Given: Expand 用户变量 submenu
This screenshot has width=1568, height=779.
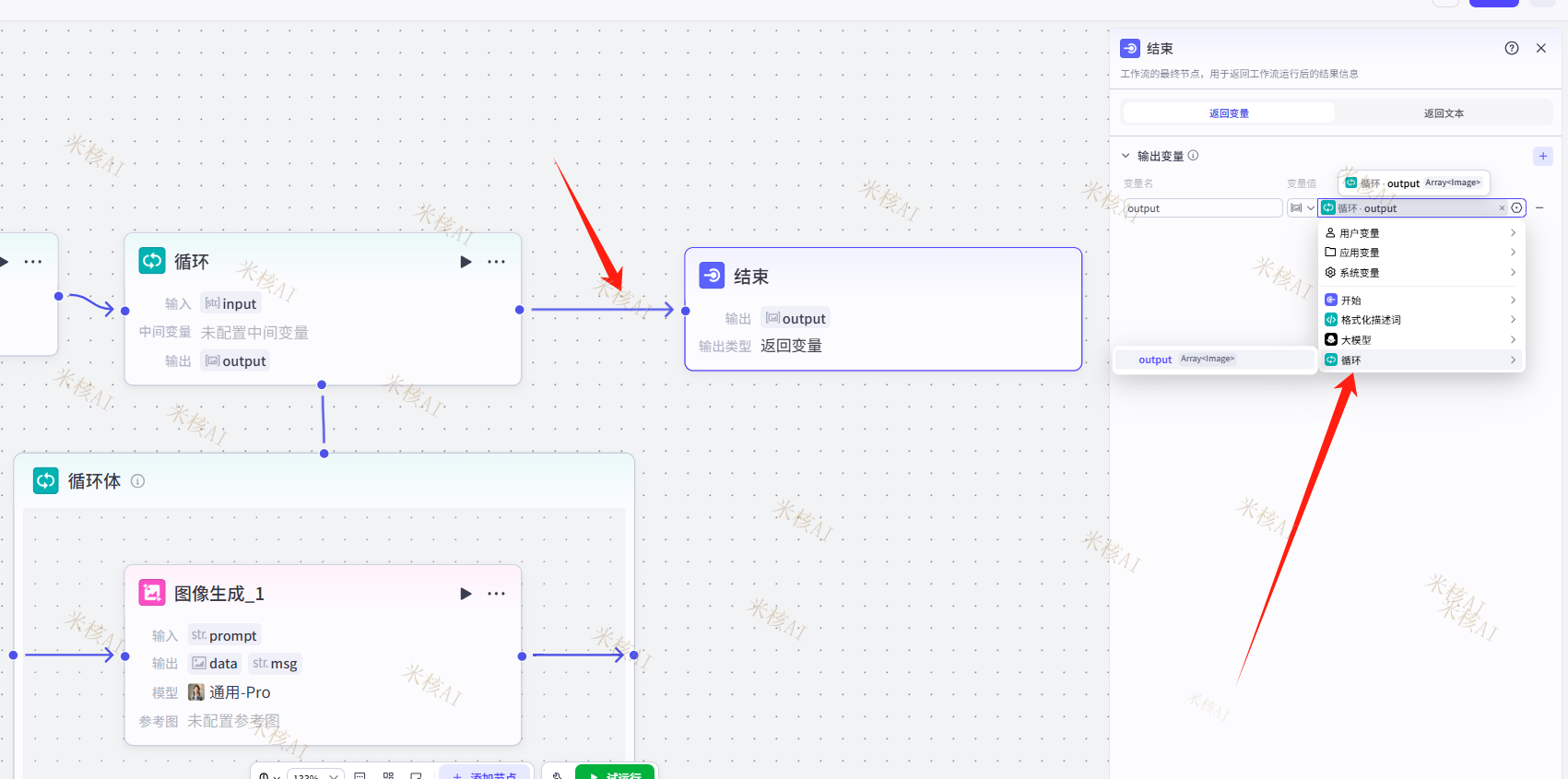Looking at the screenshot, I should coord(1421,233).
